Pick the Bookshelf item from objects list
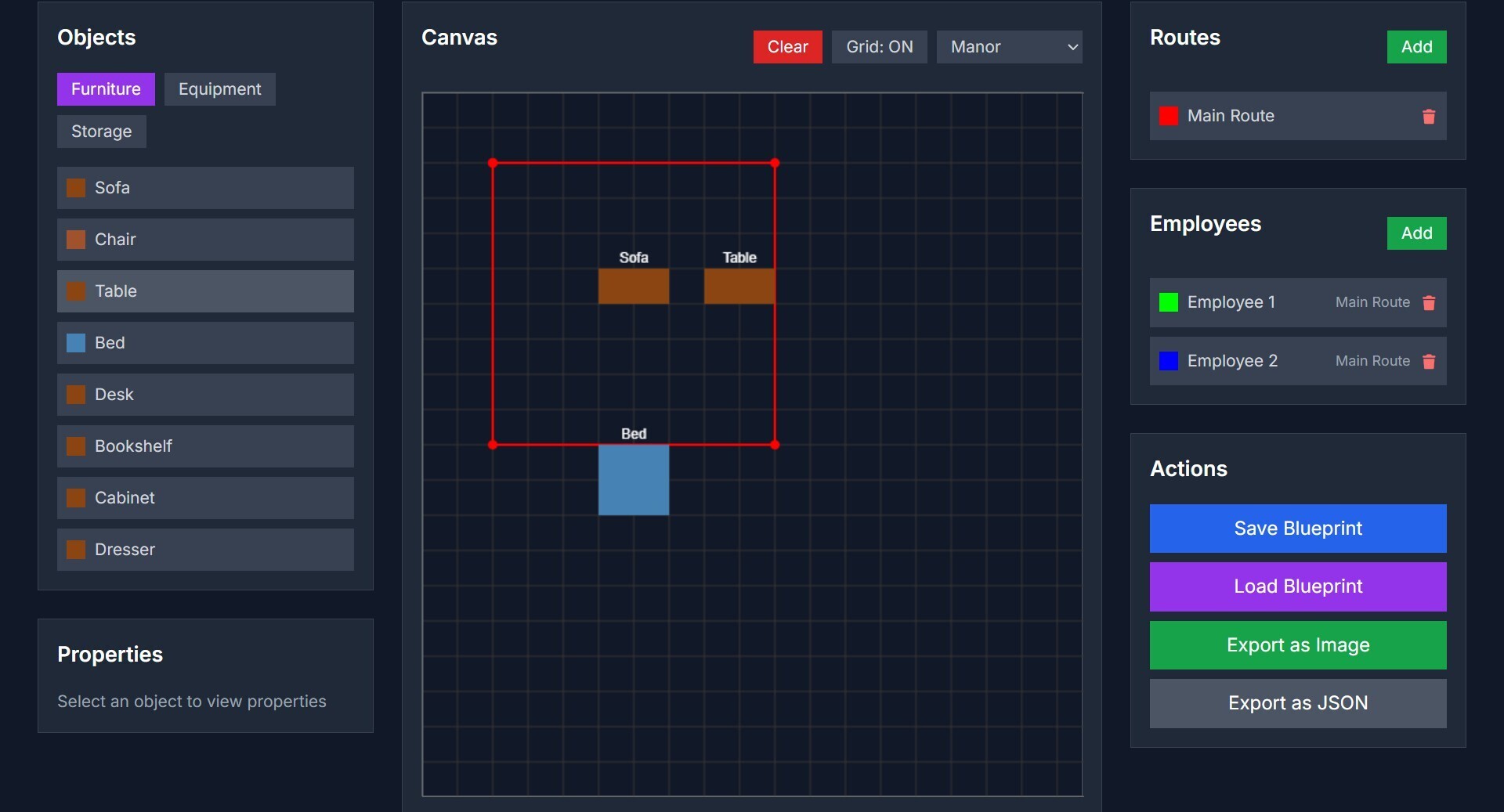Image resolution: width=1504 pixels, height=812 pixels. pyautogui.click(x=205, y=446)
